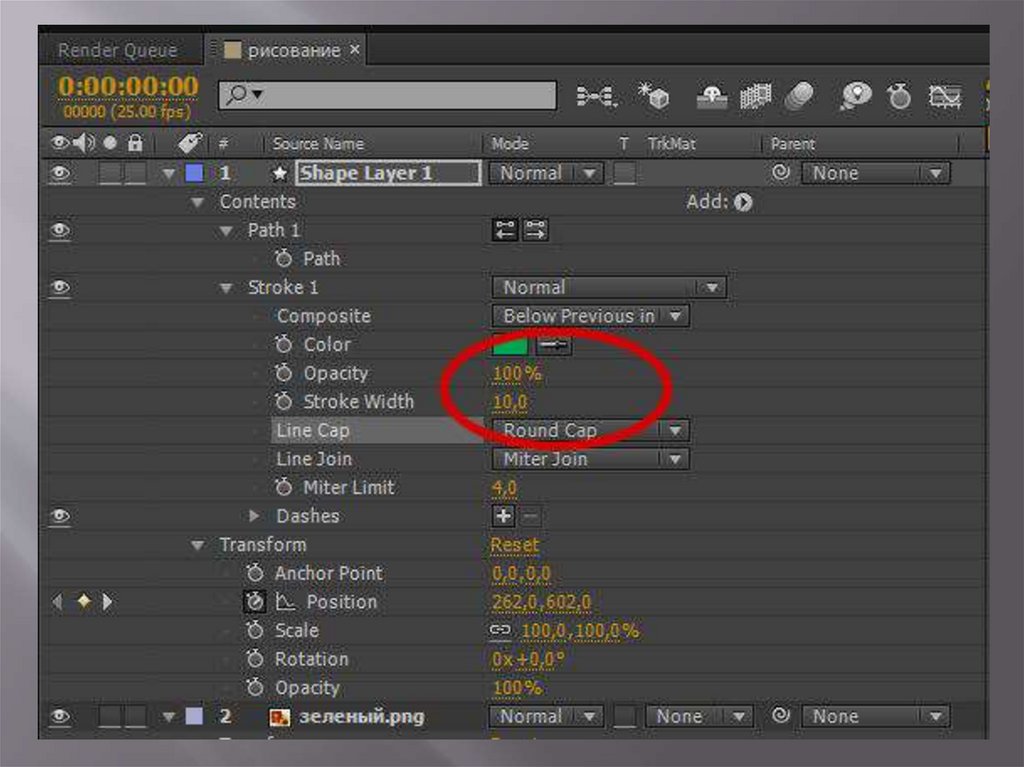Click the Anchor Point stopwatch
The image size is (1024, 767).
[255, 572]
